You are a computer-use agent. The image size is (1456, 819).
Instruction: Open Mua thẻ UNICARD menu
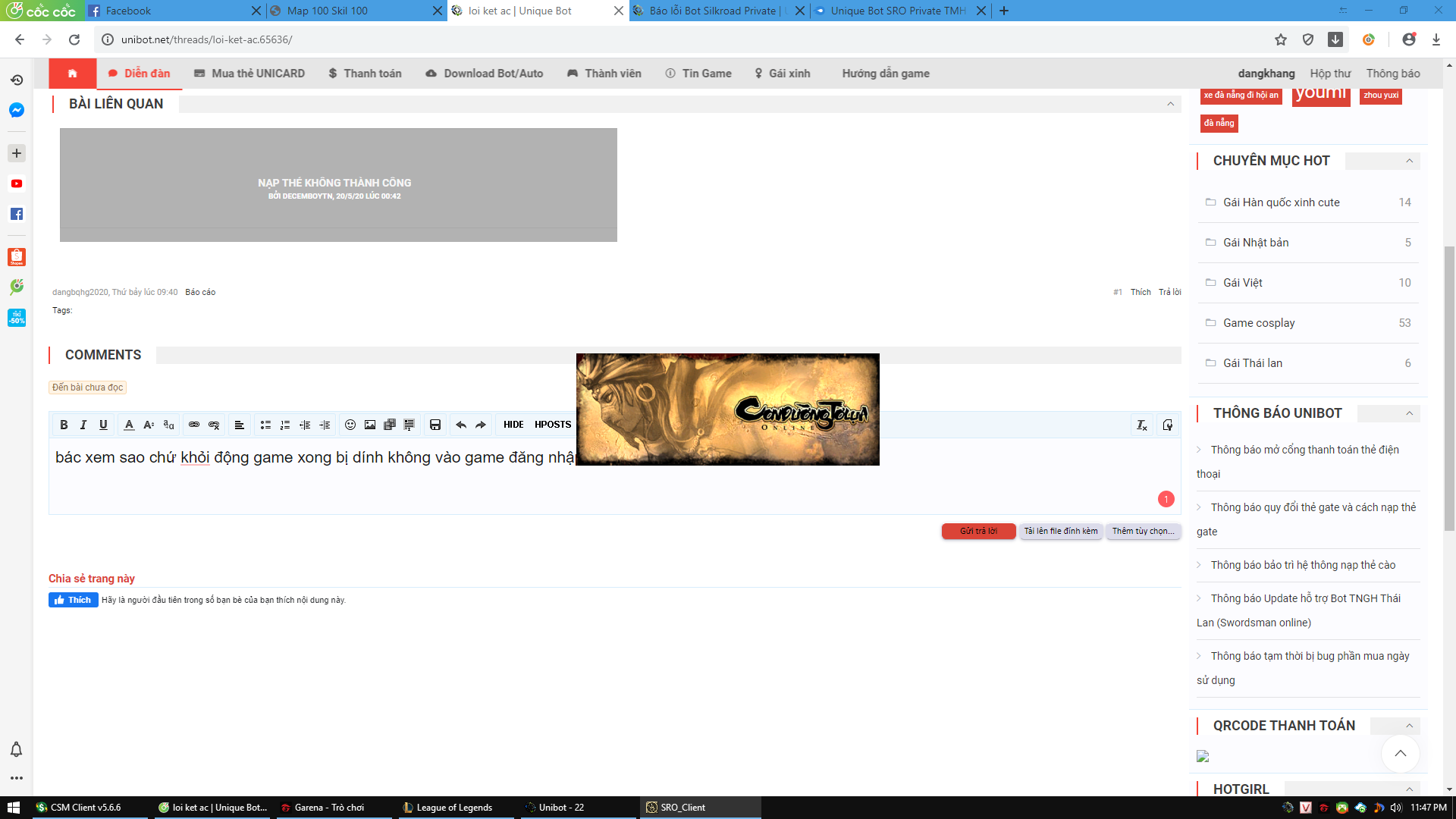point(249,74)
